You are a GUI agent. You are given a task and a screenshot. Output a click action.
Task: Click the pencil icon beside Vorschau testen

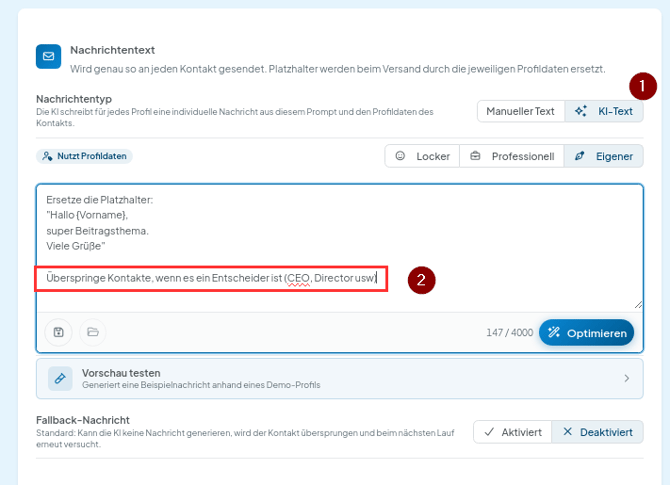pyautogui.click(x=60, y=378)
